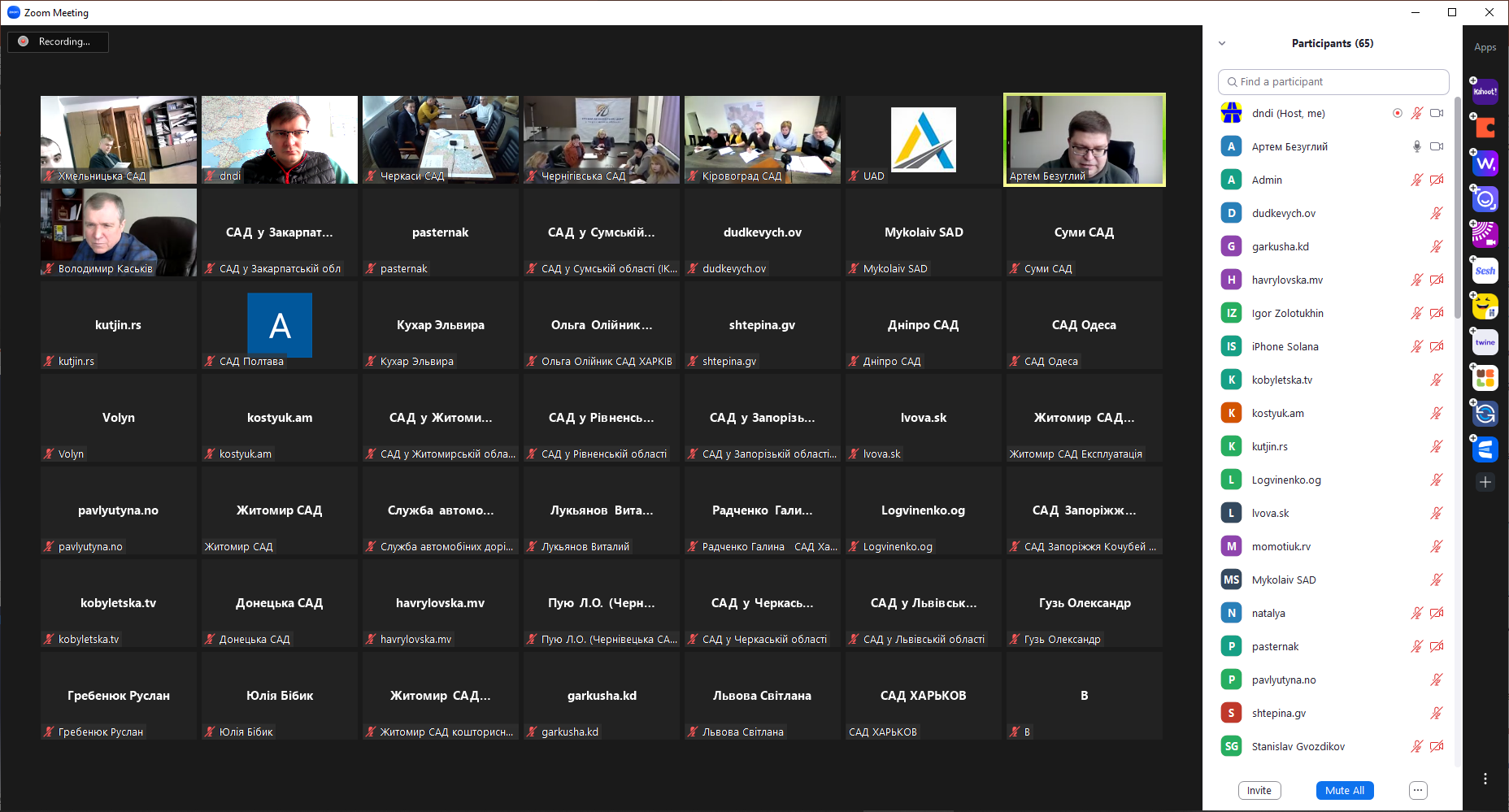Open the Sesh app icon
1509x812 pixels.
(1485, 271)
